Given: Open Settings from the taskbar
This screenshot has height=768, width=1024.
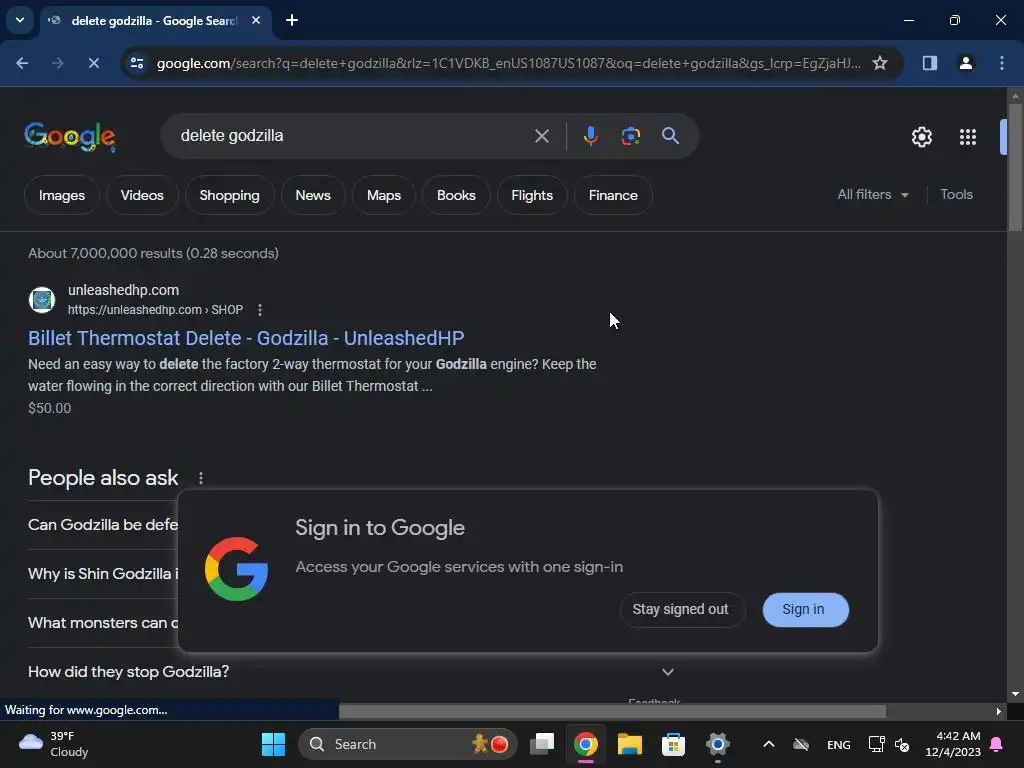Looking at the screenshot, I should point(717,744).
